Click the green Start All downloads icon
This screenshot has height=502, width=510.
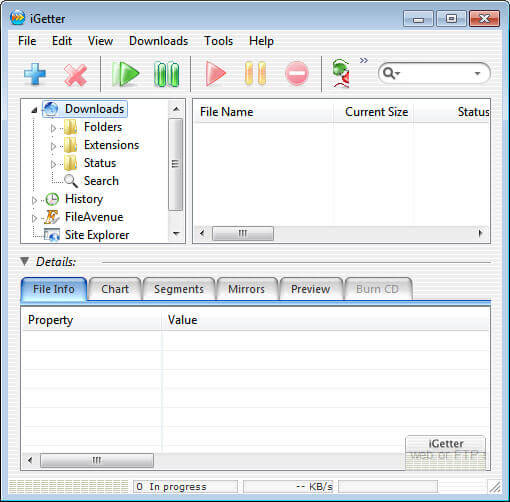tap(125, 74)
